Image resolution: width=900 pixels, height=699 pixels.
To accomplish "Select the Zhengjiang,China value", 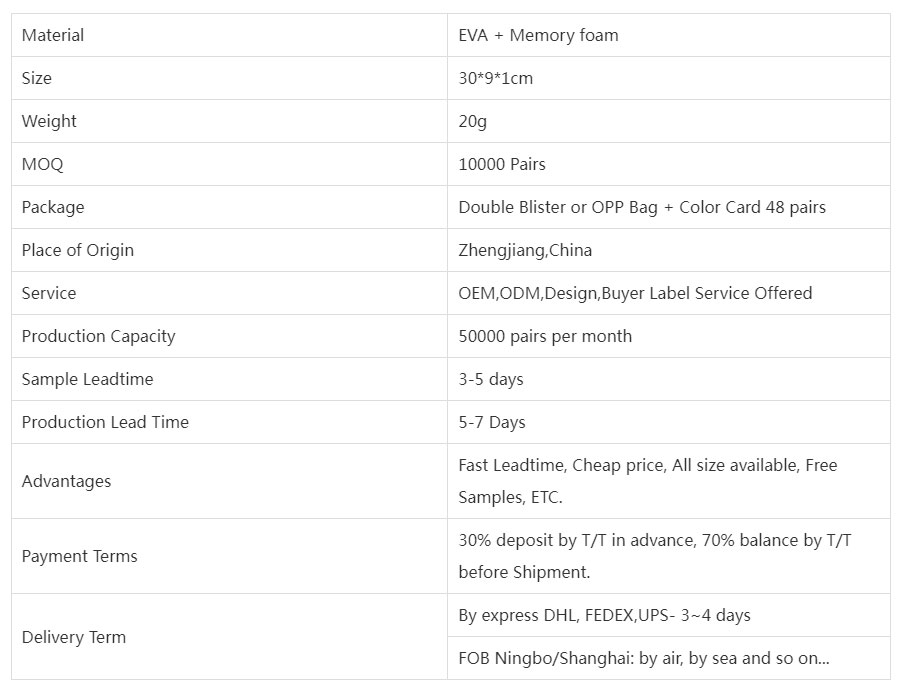I will 525,250.
